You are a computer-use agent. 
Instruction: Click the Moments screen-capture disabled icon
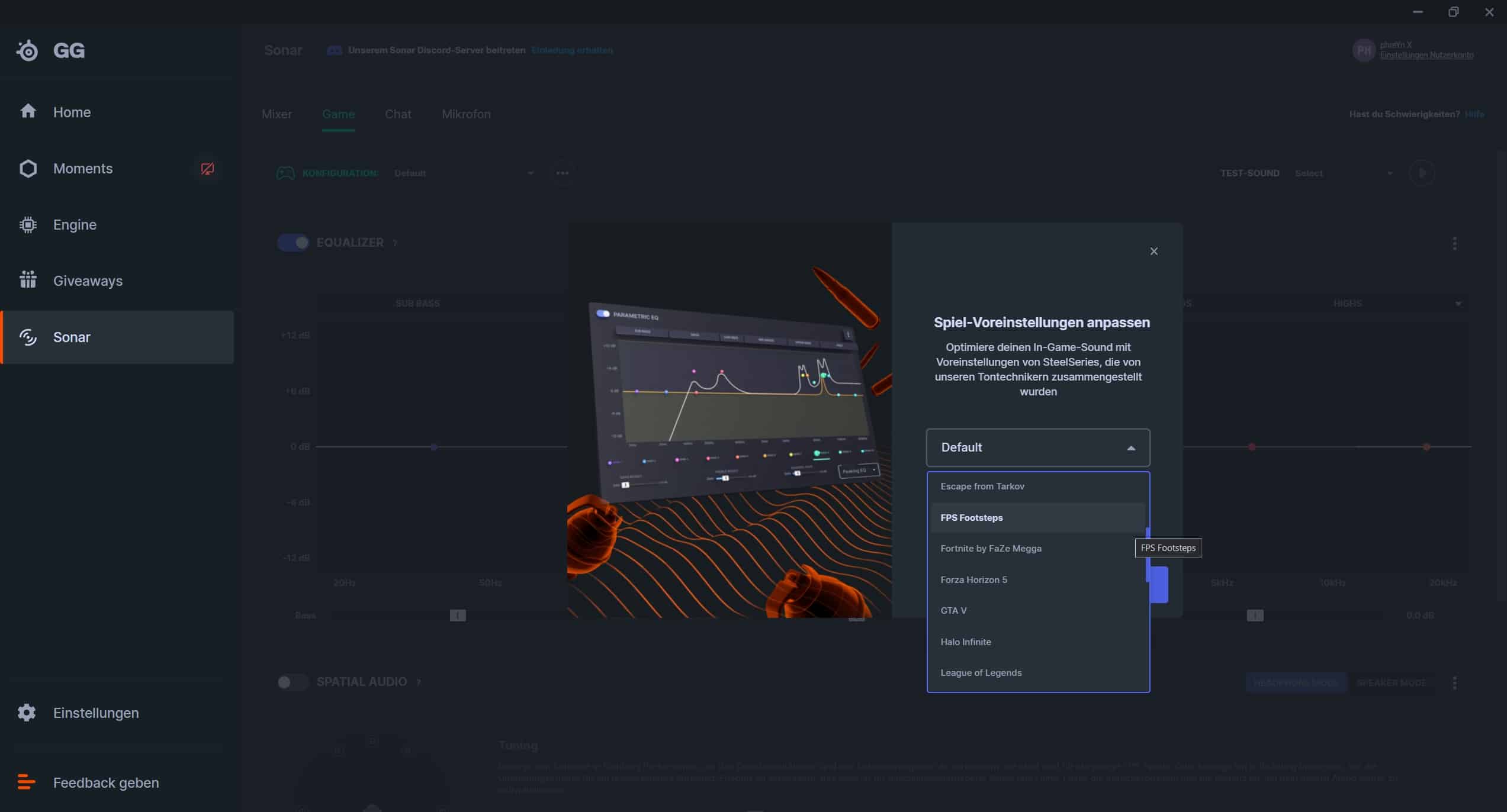207,169
